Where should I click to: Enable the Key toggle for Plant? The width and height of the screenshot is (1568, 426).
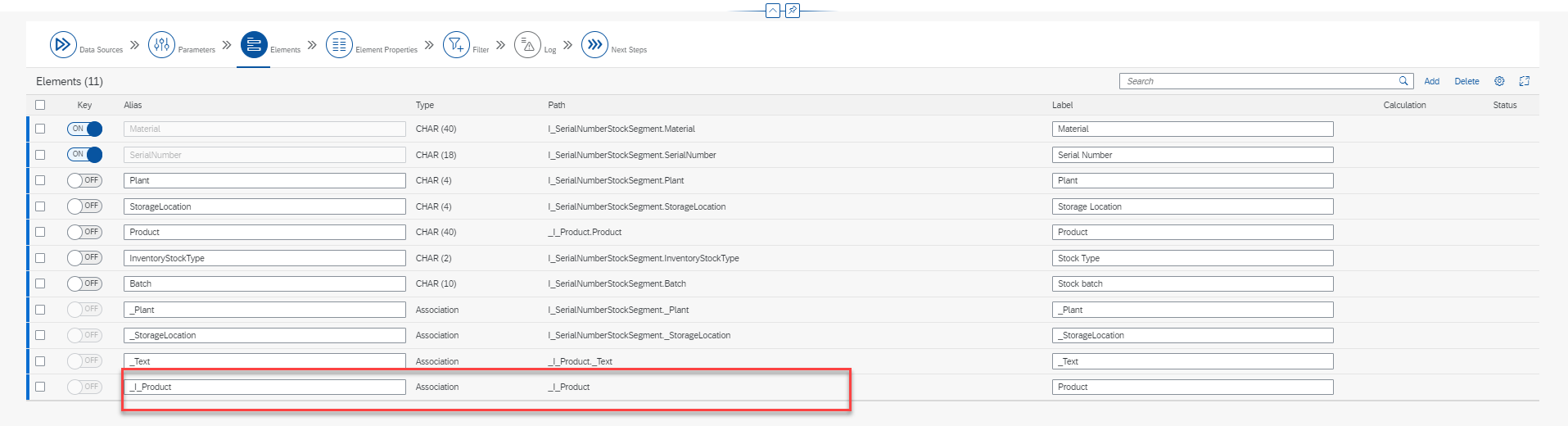(x=85, y=180)
